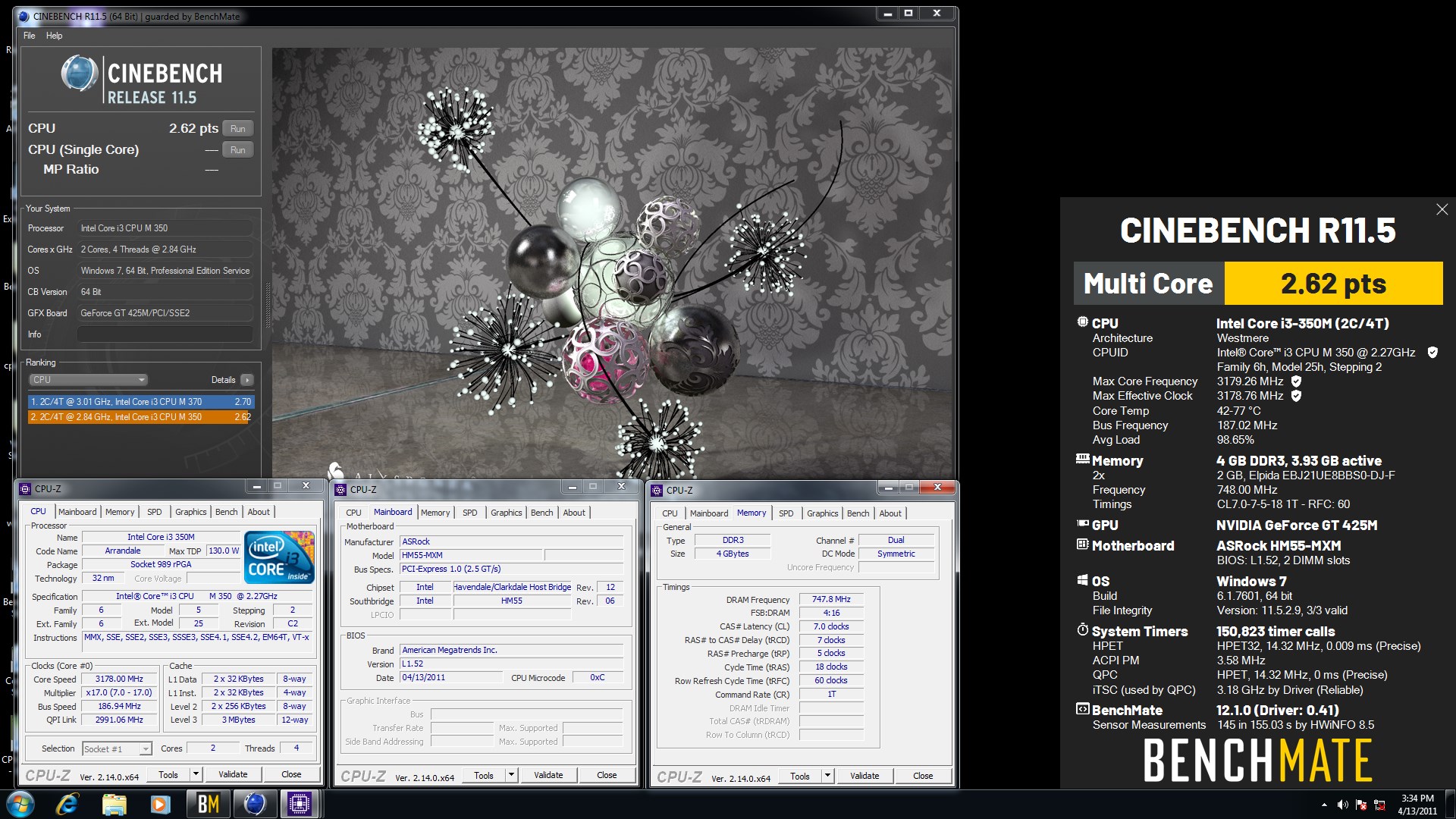Expand hidden system tray icons
Viewport: 1456px width, 819px height.
pos(1324,805)
